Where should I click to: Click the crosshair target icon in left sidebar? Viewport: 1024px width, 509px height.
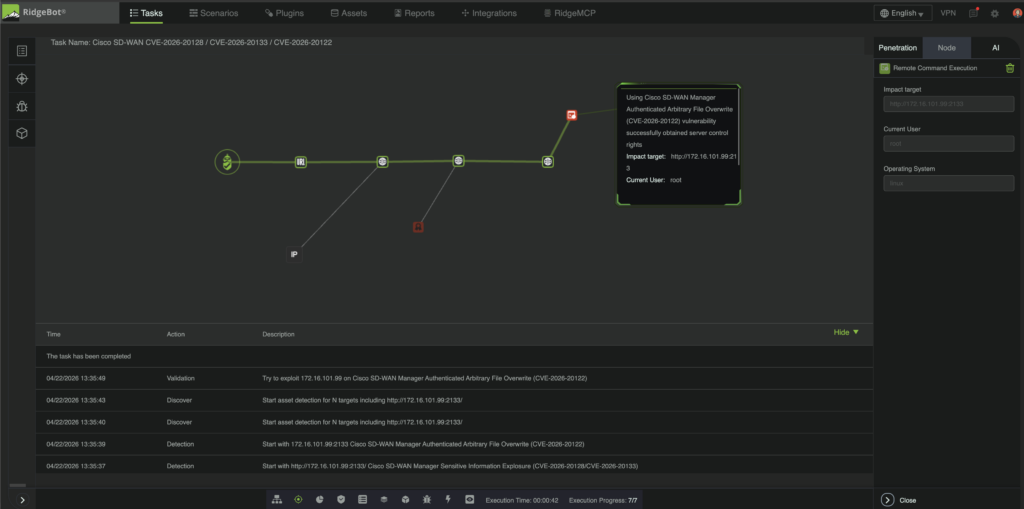[22, 78]
